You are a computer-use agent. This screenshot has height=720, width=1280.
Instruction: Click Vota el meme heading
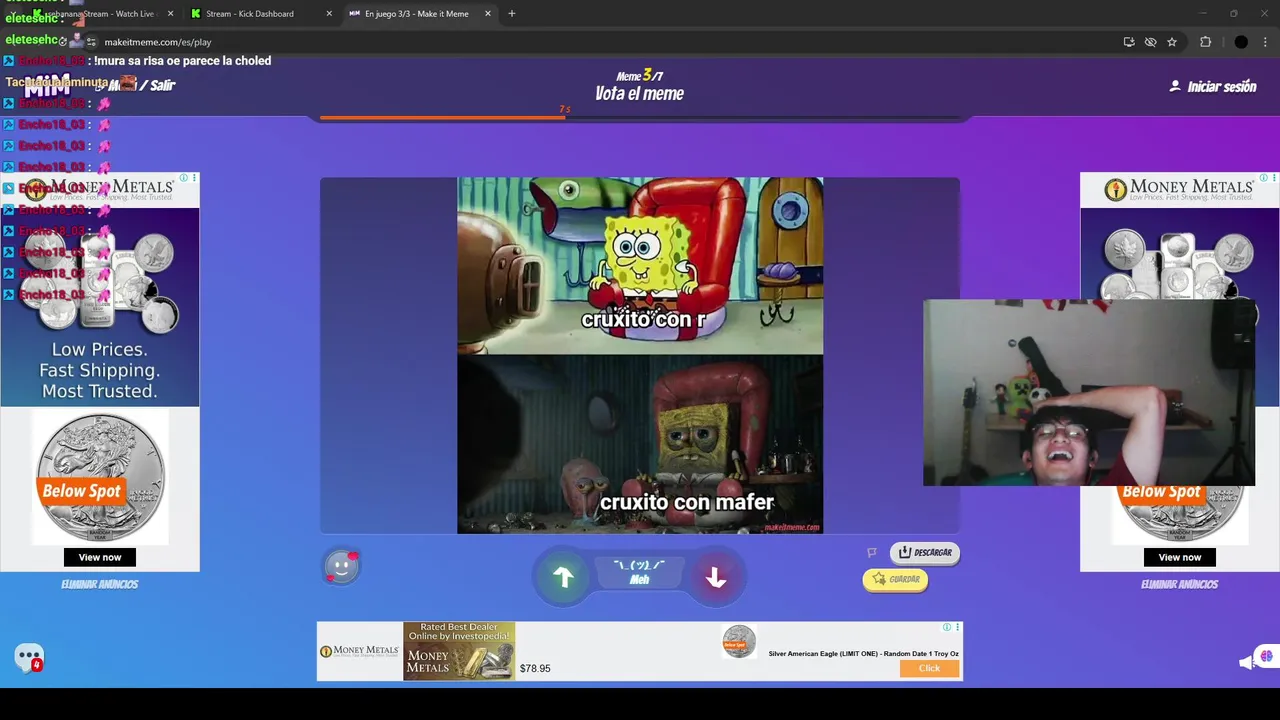(x=640, y=94)
